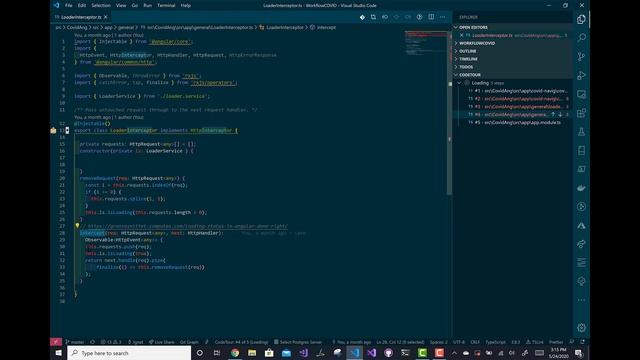640x360 pixels.
Task: Select CodeTour step #1
Action: [x=512, y=91]
